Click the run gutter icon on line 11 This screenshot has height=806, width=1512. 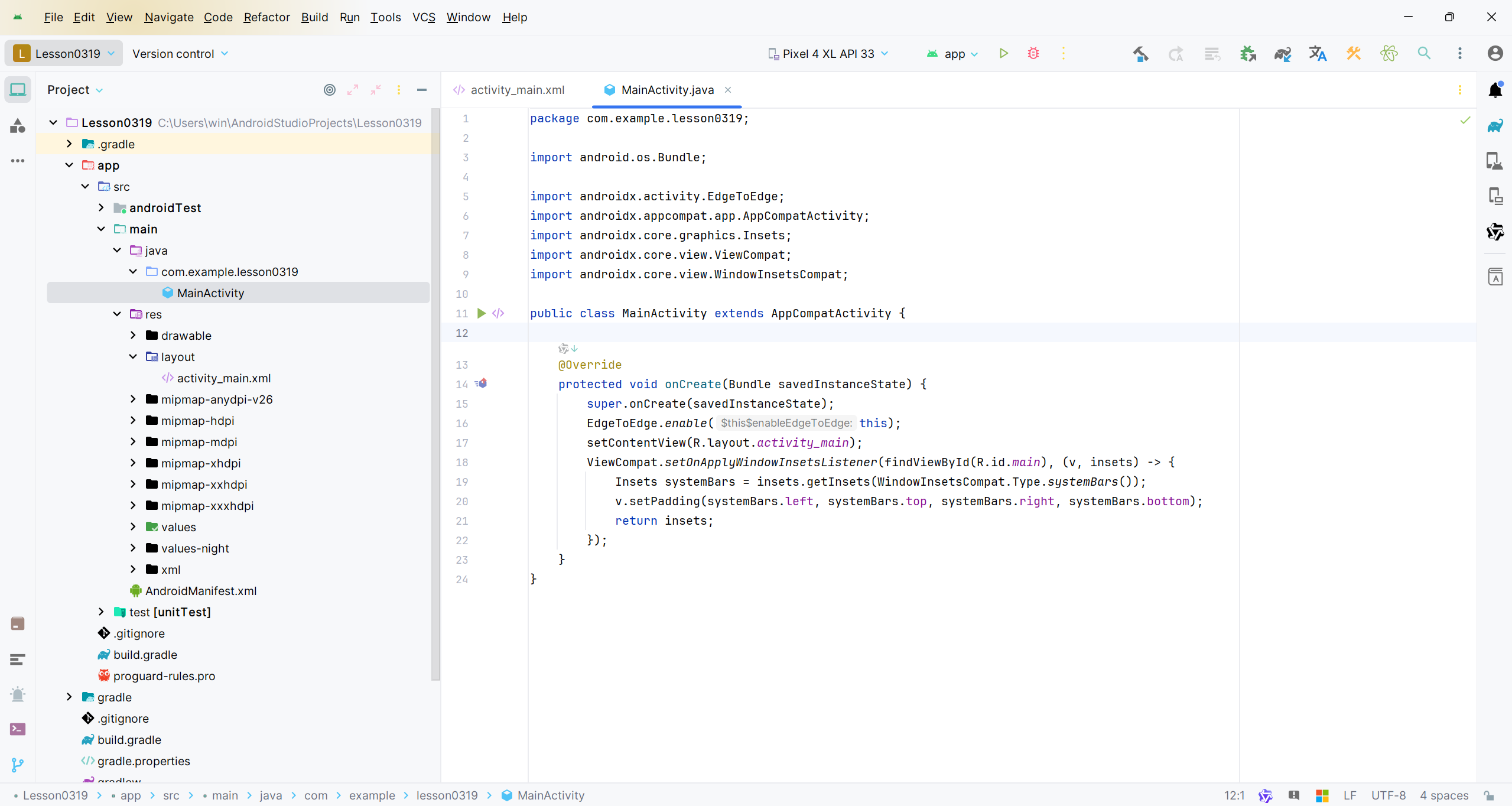pos(482,313)
